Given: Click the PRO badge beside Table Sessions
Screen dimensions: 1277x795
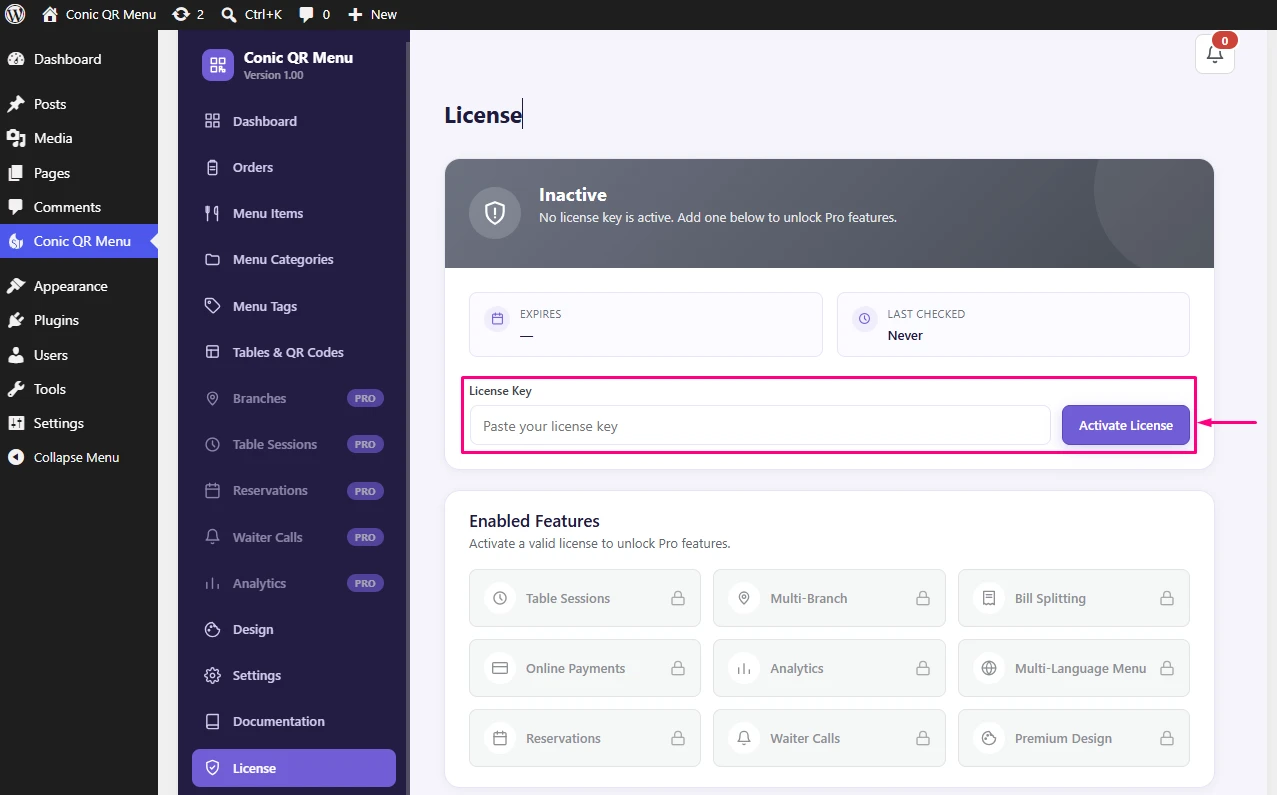Looking at the screenshot, I should pyautogui.click(x=365, y=444).
